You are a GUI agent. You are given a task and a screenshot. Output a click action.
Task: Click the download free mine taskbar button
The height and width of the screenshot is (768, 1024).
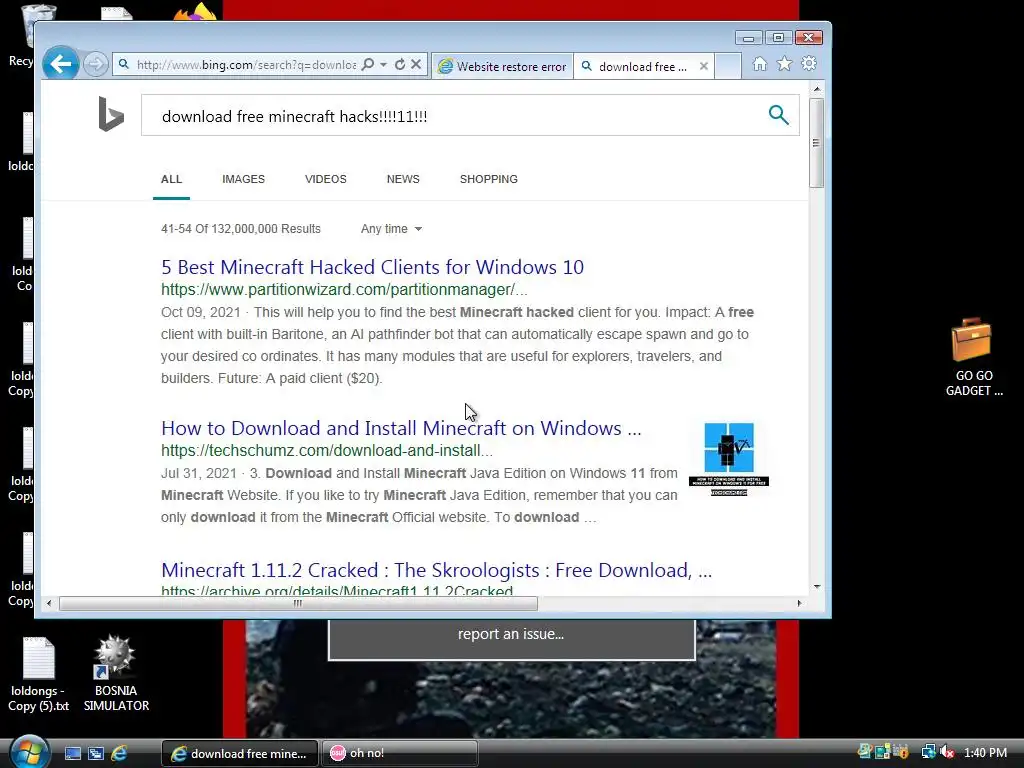(240, 754)
